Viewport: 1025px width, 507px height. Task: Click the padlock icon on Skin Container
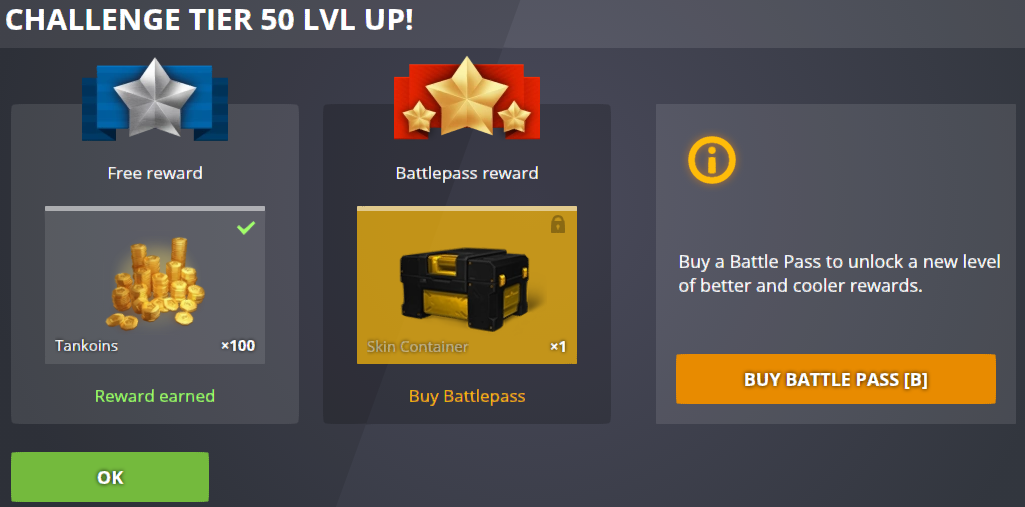tap(558, 225)
